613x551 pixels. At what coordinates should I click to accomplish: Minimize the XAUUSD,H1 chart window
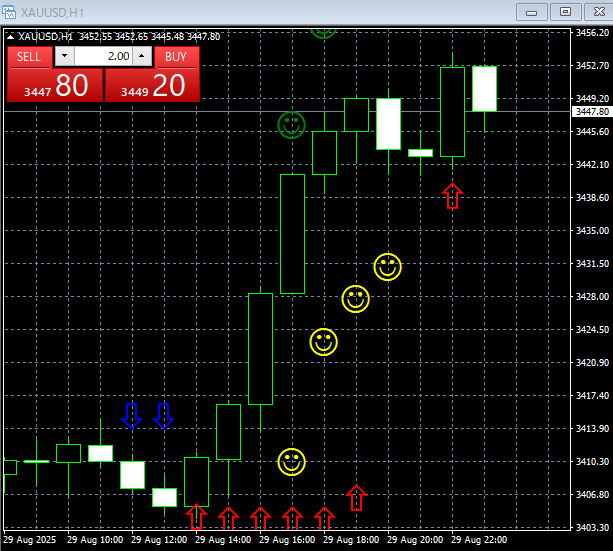(531, 13)
